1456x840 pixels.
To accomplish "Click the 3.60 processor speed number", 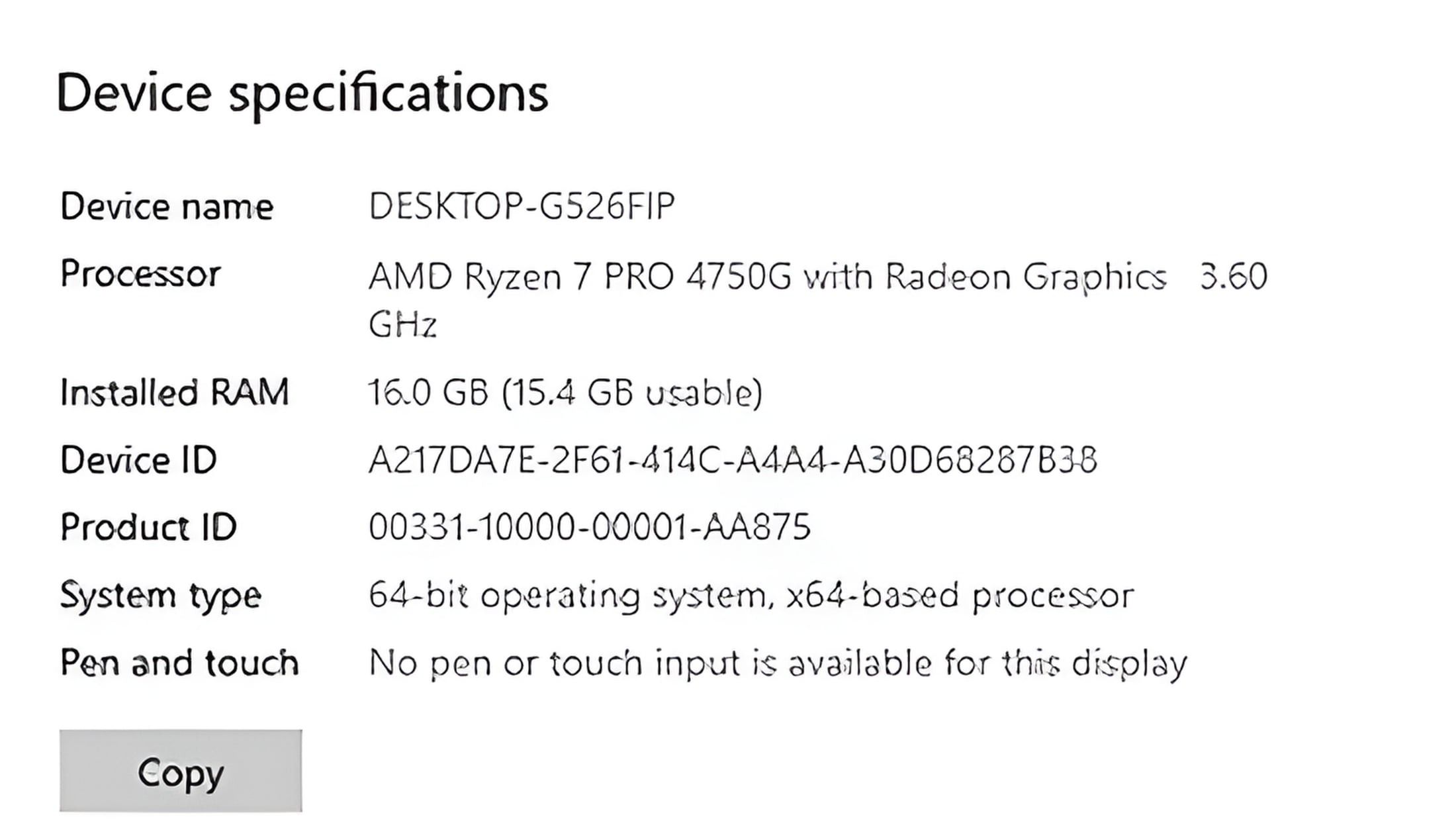I will [x=1233, y=277].
